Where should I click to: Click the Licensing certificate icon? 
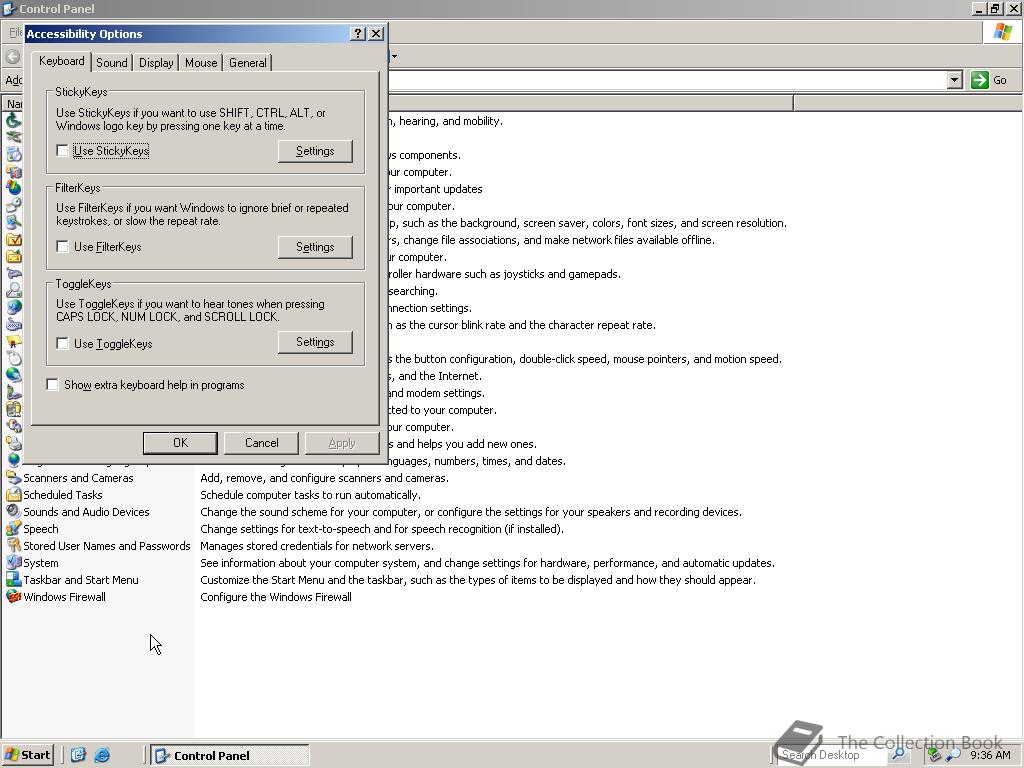click(x=13, y=342)
